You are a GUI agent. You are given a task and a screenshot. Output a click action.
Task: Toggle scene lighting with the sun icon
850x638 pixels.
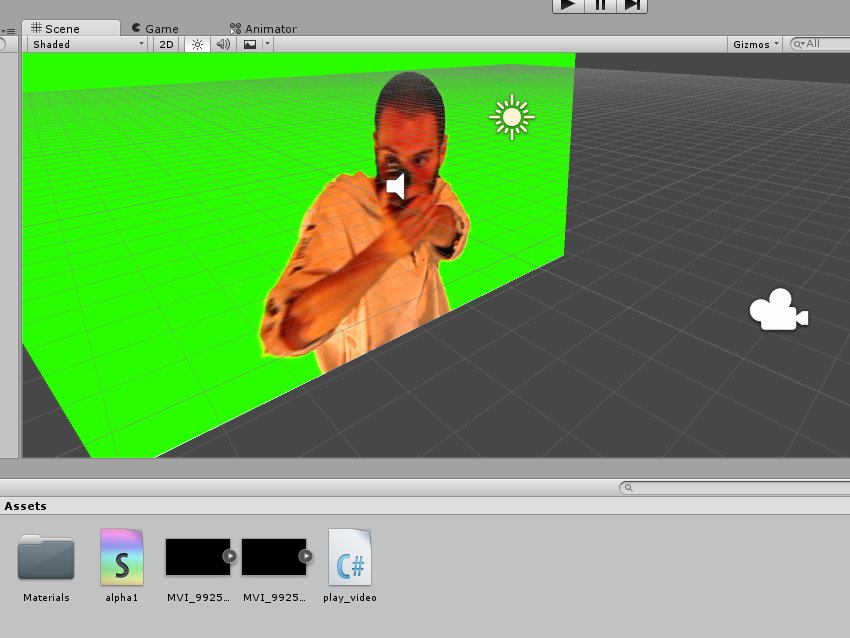196,43
